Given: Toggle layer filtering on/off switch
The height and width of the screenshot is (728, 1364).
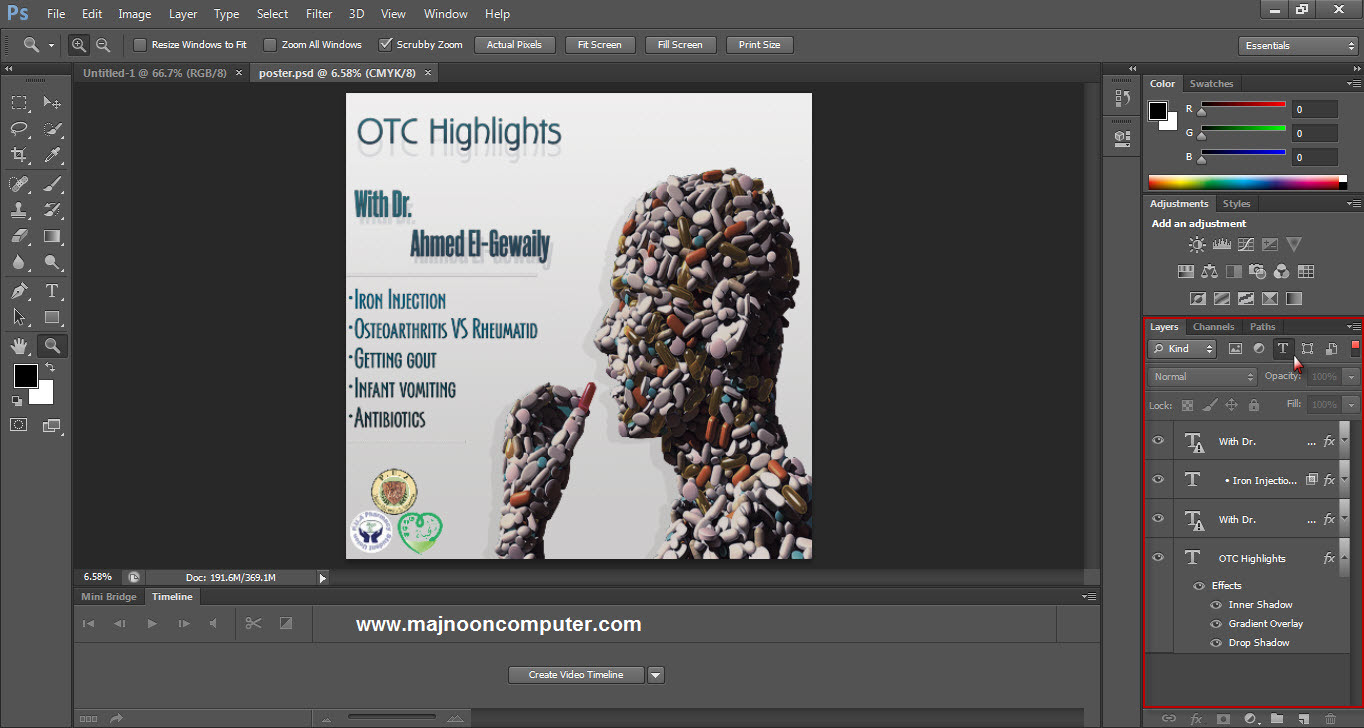Looking at the screenshot, I should pos(1355,347).
